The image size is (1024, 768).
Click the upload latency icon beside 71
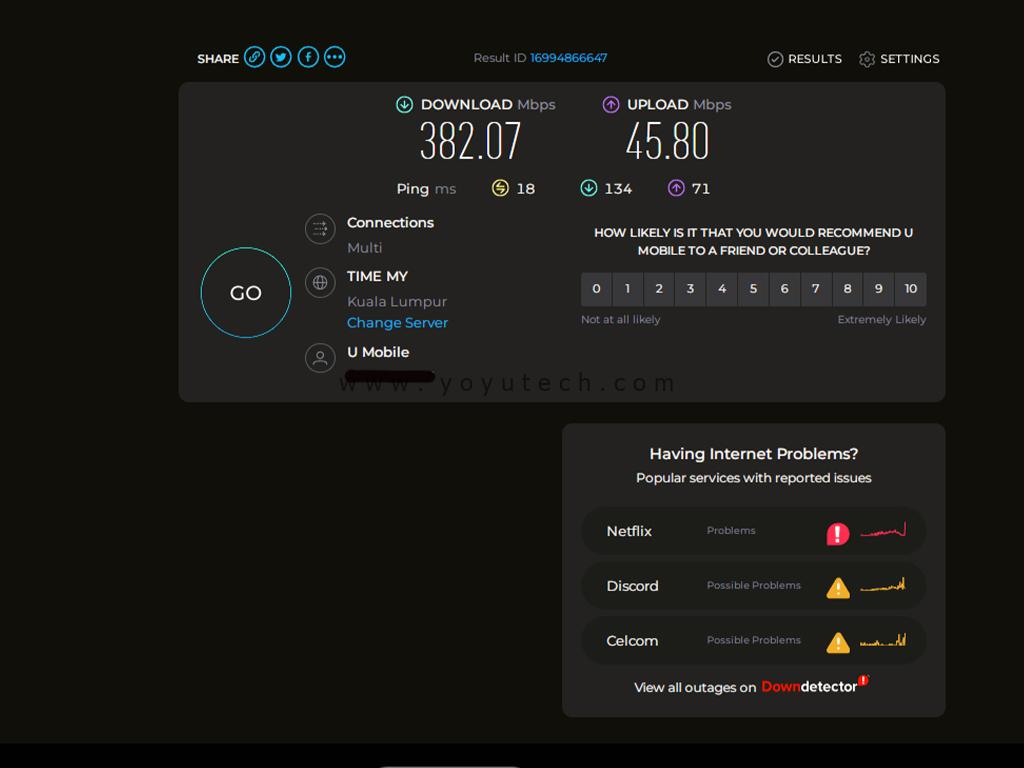(x=676, y=188)
